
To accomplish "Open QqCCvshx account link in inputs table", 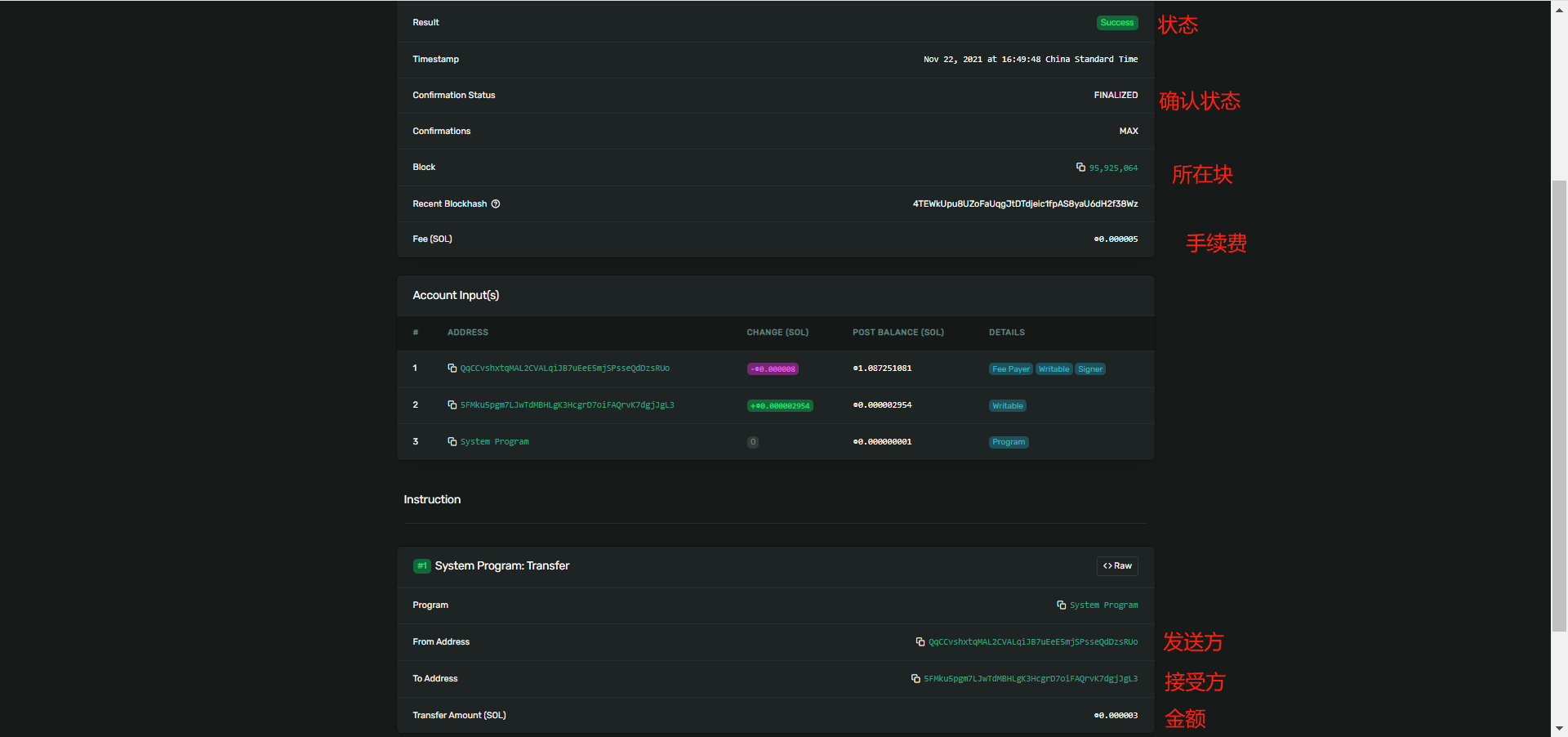I will tap(564, 368).
